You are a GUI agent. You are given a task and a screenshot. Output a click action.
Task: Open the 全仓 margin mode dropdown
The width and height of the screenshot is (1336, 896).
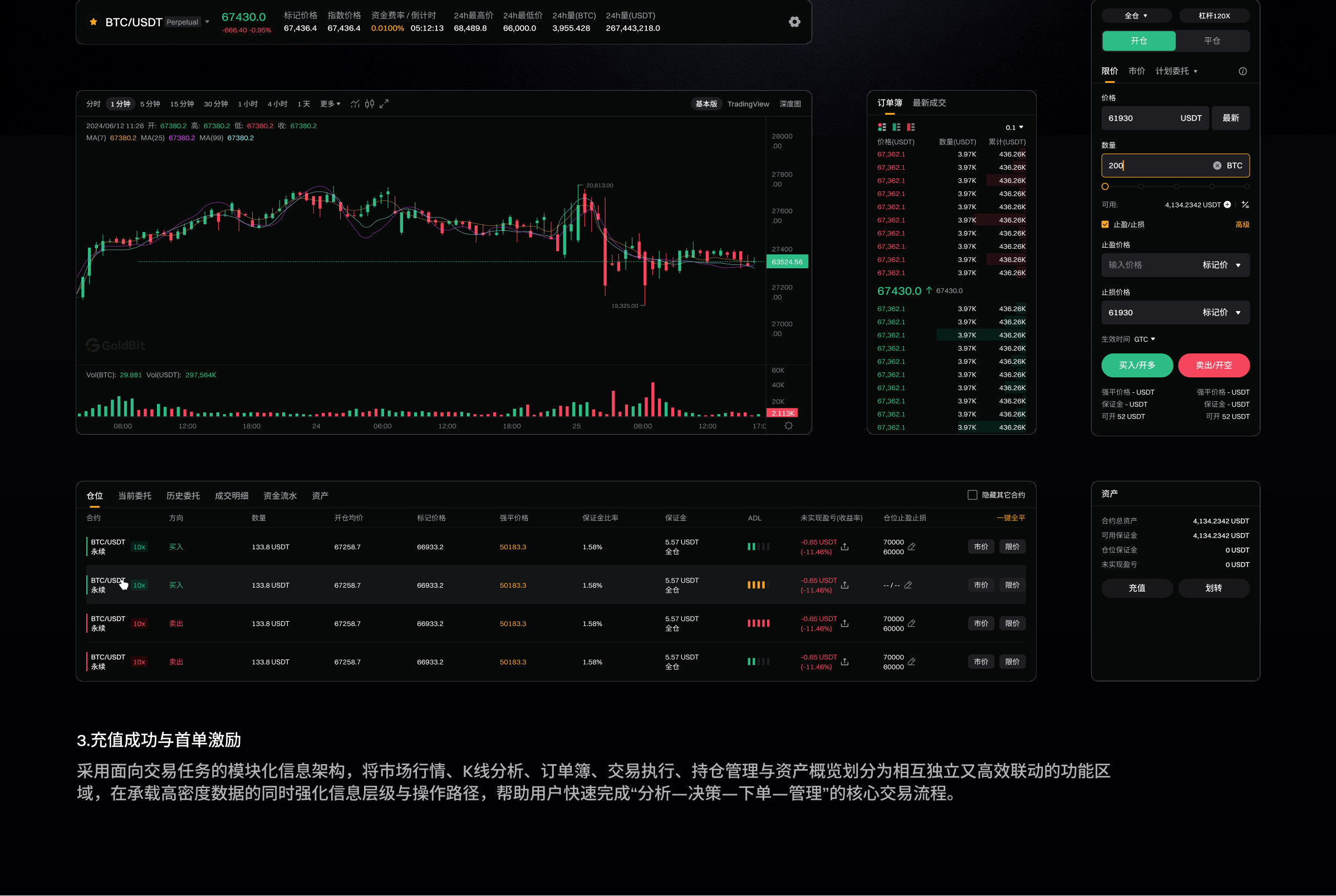pyautogui.click(x=1136, y=16)
